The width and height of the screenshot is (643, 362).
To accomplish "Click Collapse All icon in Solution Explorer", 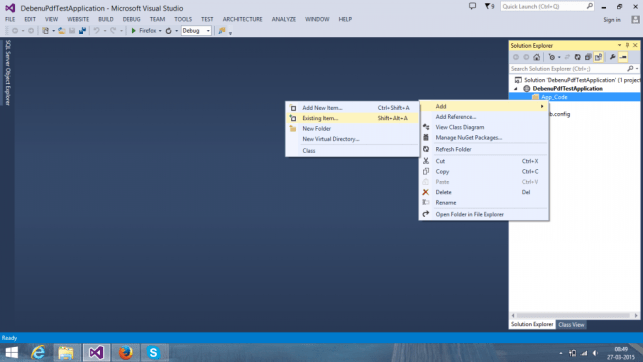I will pos(588,57).
